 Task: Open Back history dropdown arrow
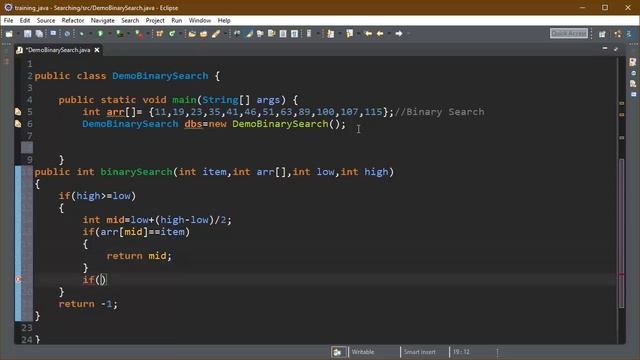(389, 34)
